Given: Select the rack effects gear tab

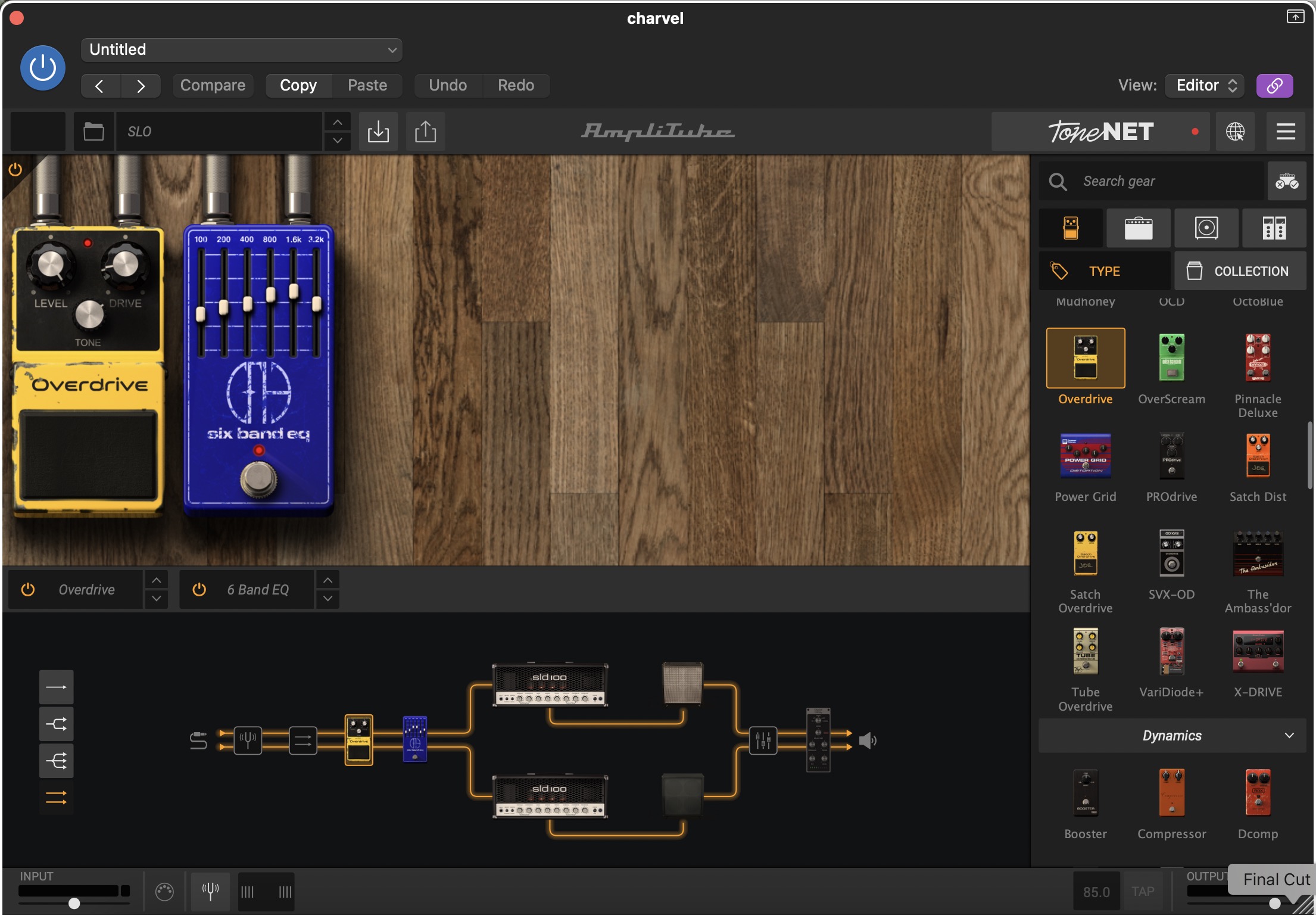Looking at the screenshot, I should [1274, 228].
